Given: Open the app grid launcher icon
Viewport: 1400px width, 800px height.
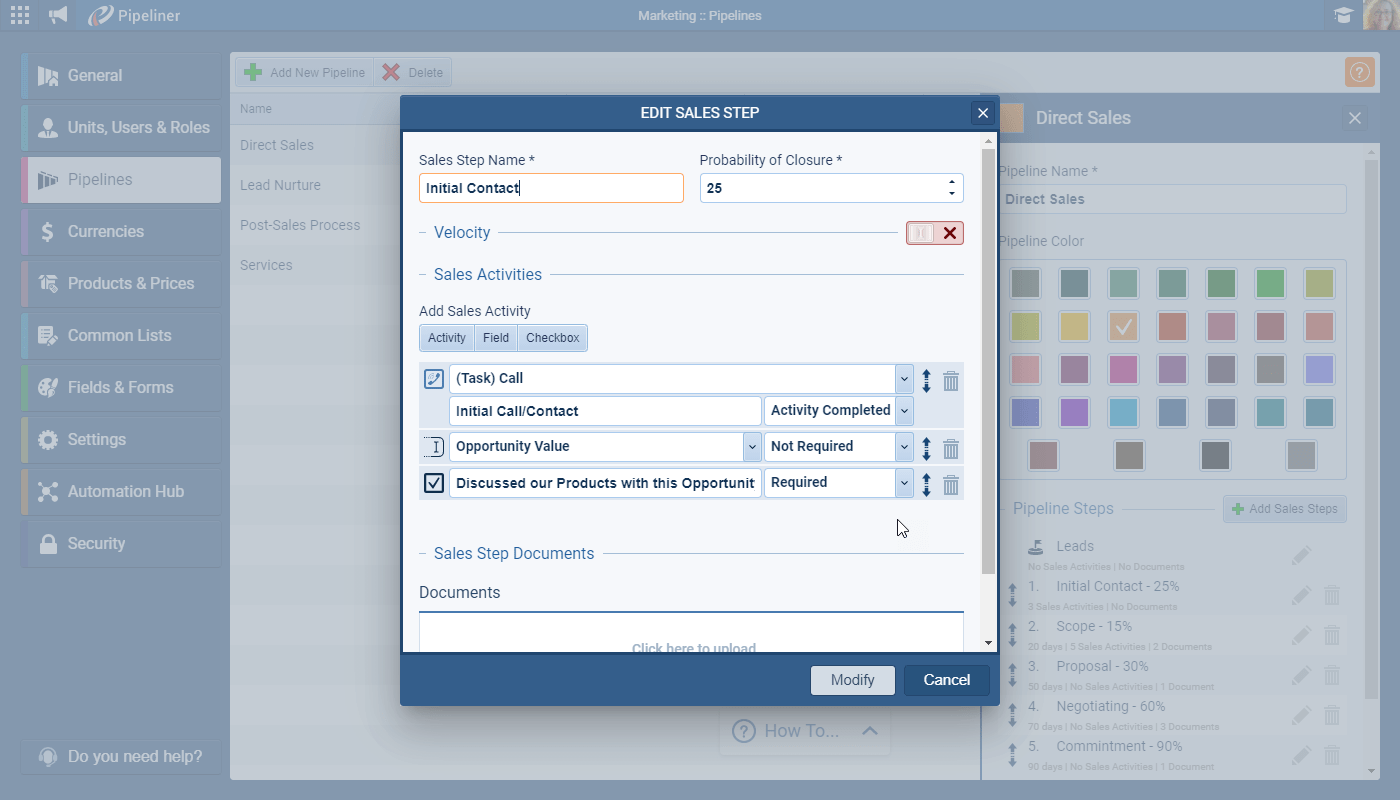Looking at the screenshot, I should click(19, 15).
